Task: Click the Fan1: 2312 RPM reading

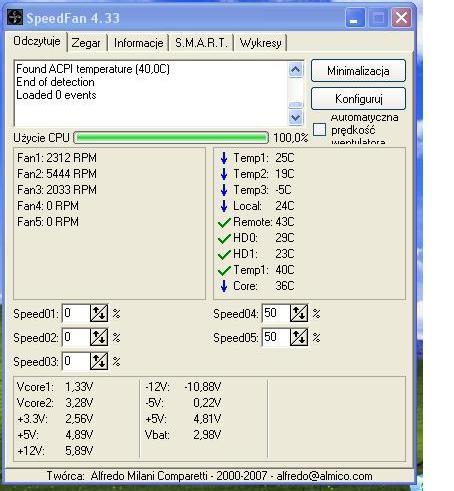Action: point(57,158)
